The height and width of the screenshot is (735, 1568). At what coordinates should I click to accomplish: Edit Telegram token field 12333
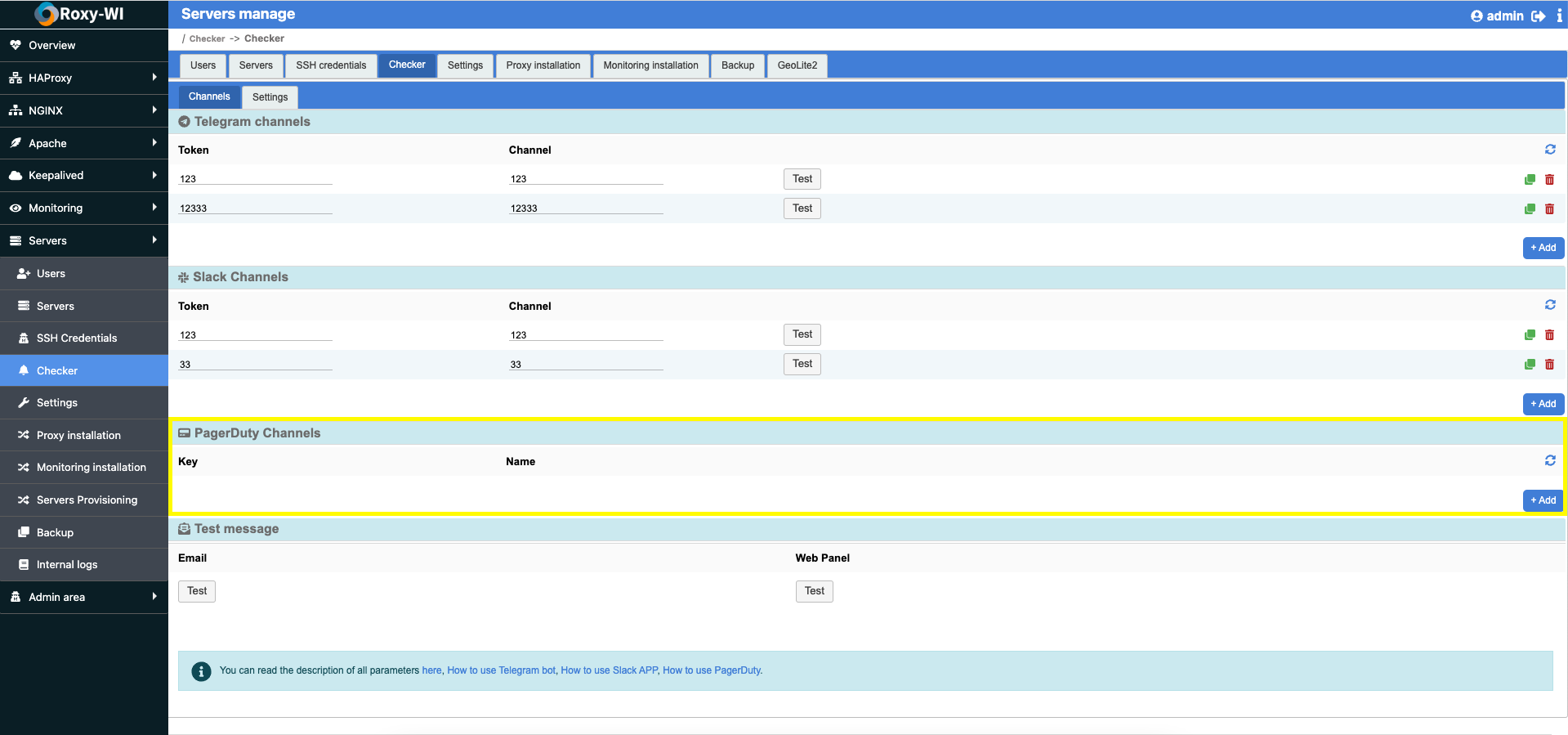click(255, 208)
